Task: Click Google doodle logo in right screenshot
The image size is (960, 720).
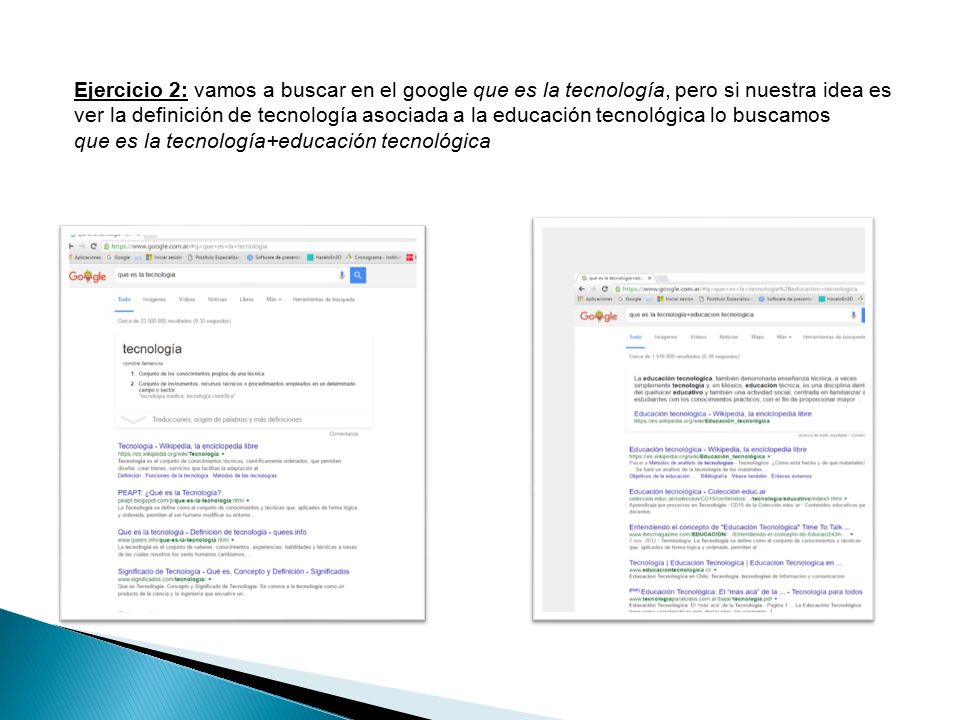Action: [598, 317]
